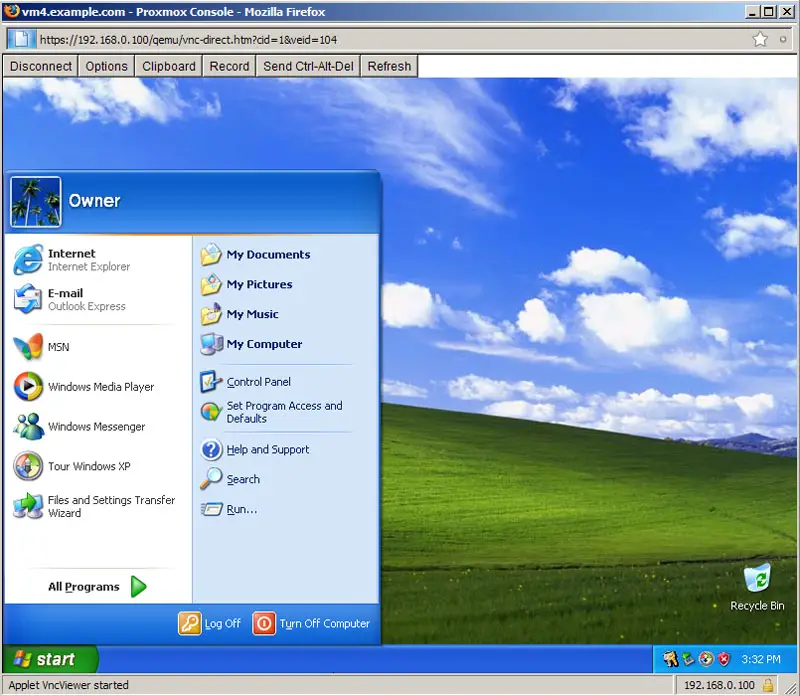This screenshot has height=696, width=800.
Task: Open My Documents folder icon
Action: click(x=211, y=254)
